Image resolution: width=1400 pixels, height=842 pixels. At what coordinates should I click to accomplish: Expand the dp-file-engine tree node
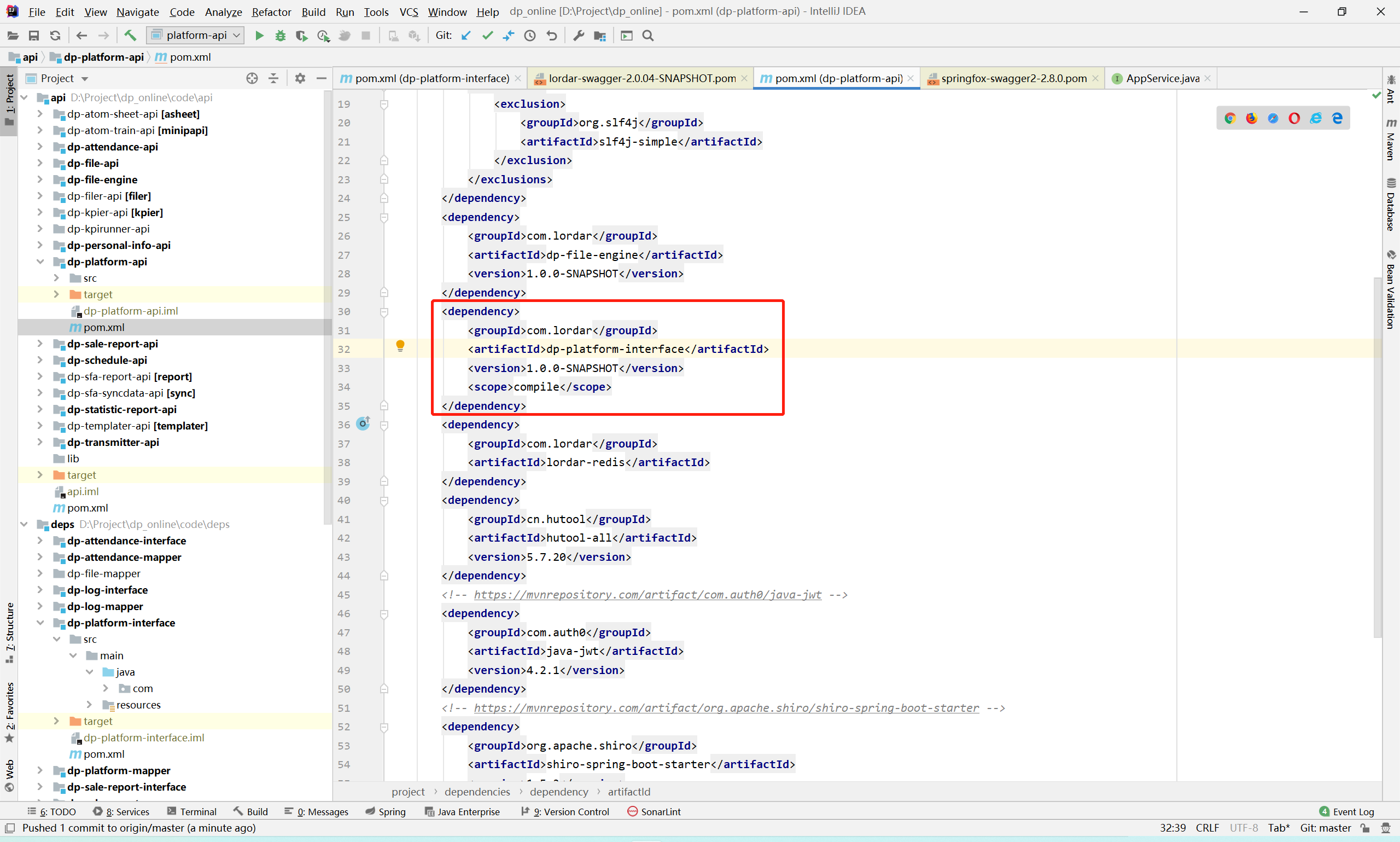[40, 179]
